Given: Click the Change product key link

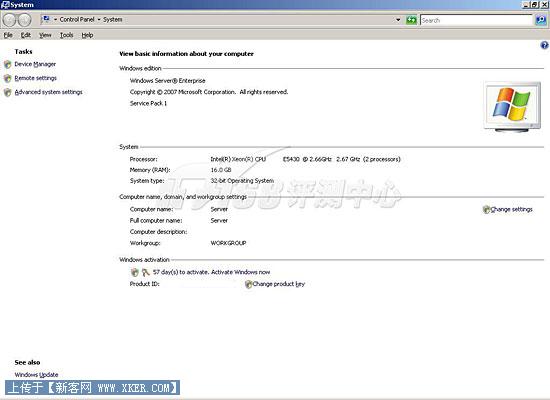Looking at the screenshot, I should tap(279, 284).
